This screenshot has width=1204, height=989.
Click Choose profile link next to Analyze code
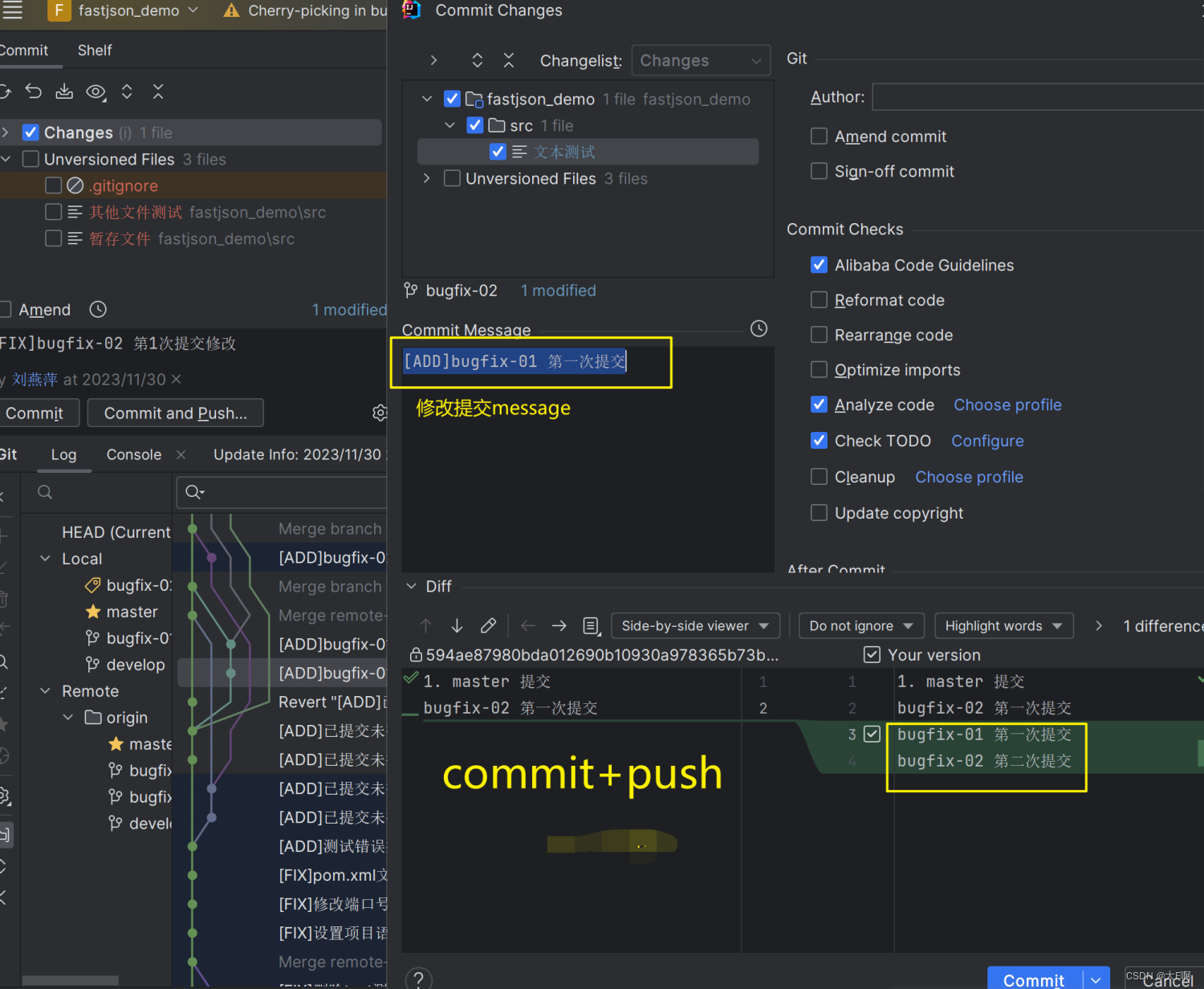(x=1007, y=405)
